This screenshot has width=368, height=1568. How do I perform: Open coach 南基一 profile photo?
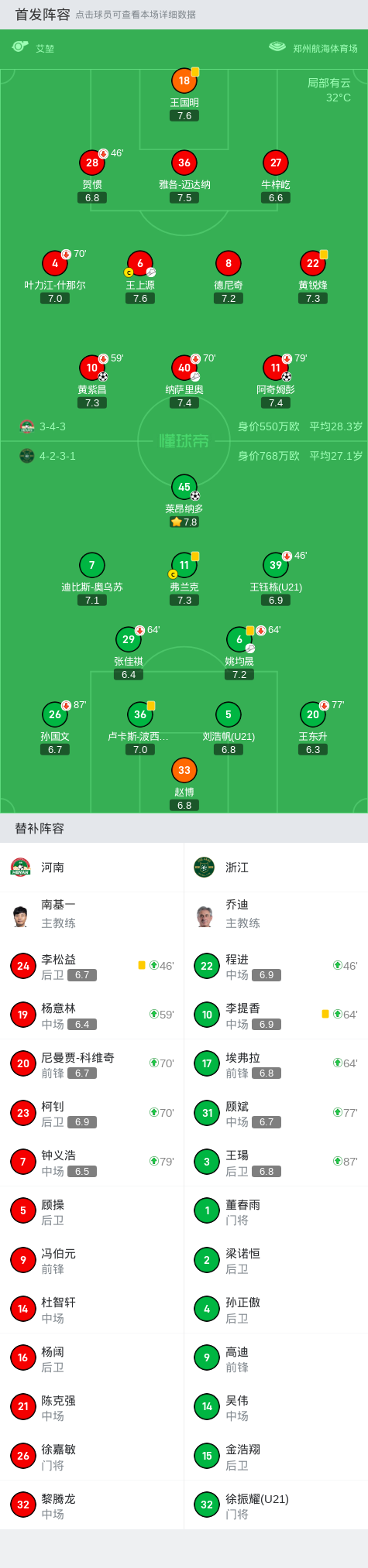20,916
